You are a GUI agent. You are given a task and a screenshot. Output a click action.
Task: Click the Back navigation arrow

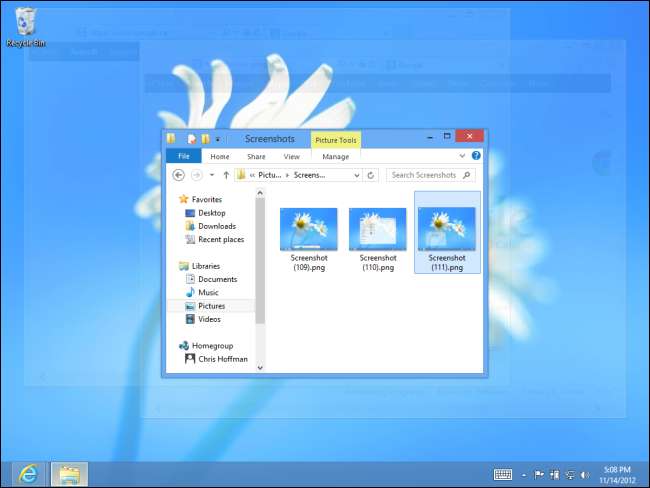tap(179, 175)
